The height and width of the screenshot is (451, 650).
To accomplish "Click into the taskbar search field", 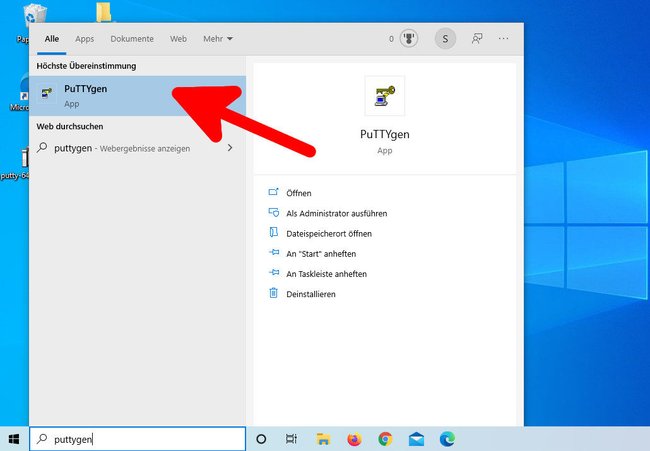I will pos(137,439).
